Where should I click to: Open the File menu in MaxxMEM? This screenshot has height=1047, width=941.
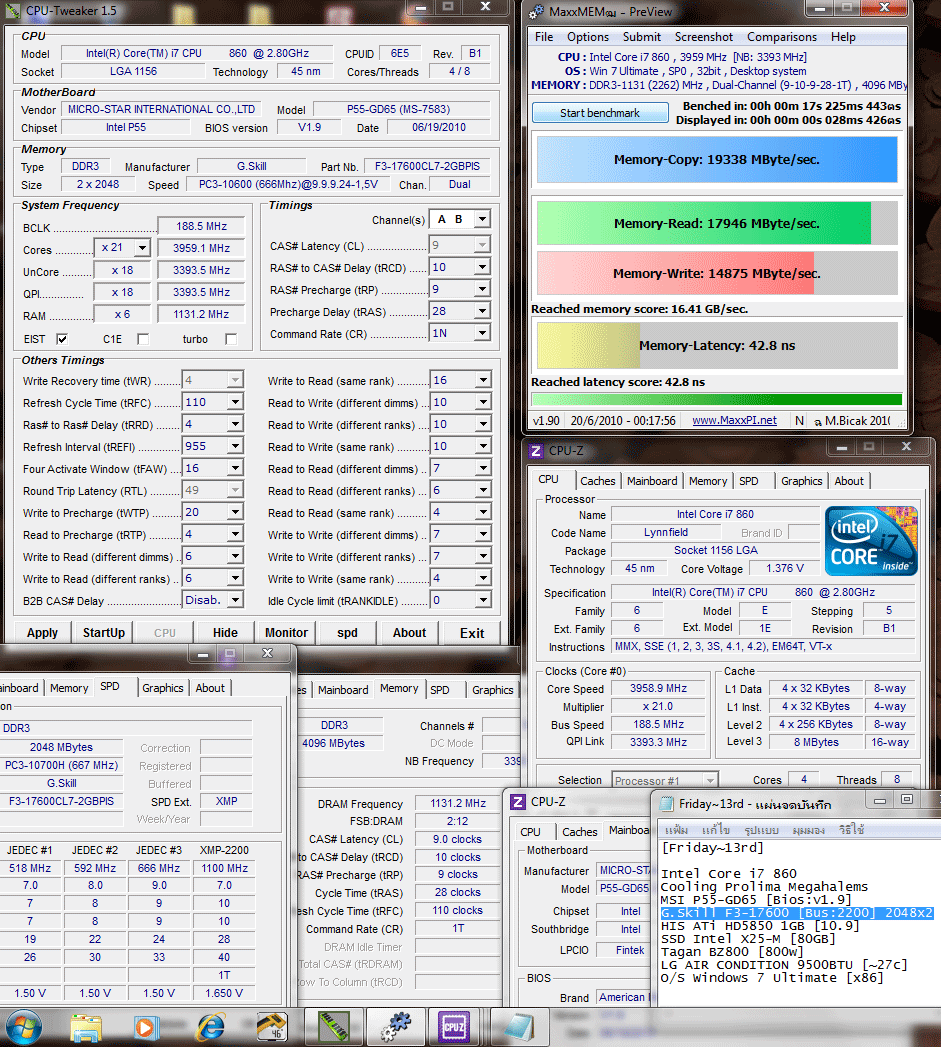click(544, 37)
